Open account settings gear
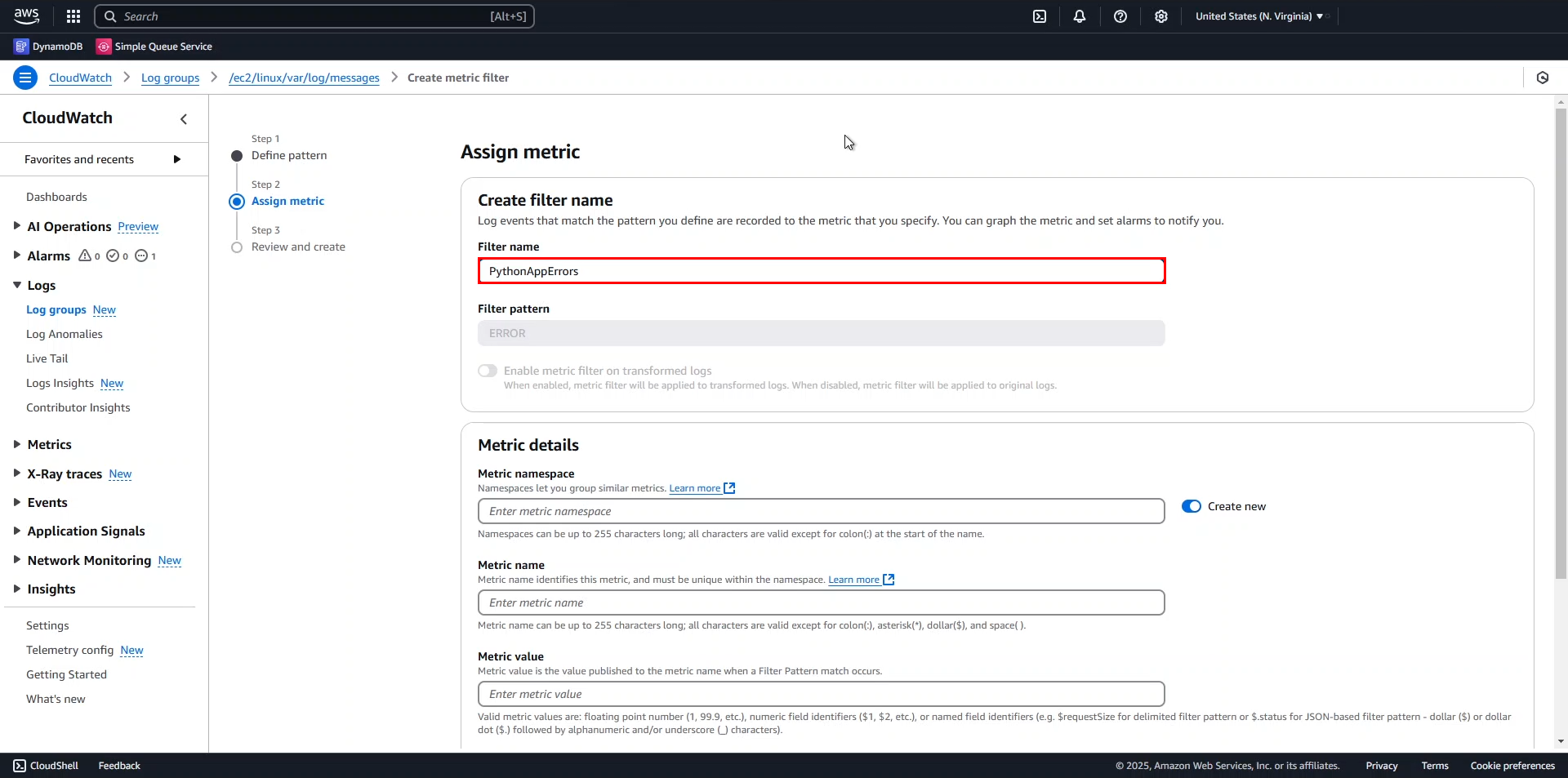The height and width of the screenshot is (778, 1568). (x=1160, y=16)
